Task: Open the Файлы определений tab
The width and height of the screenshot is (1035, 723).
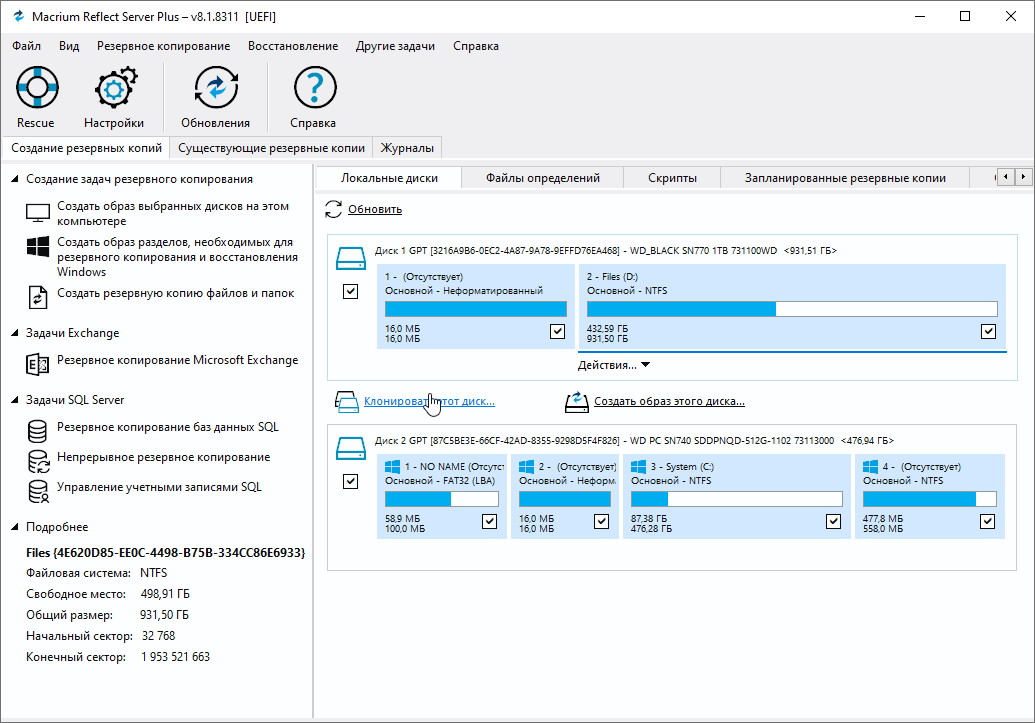Action: (x=543, y=178)
